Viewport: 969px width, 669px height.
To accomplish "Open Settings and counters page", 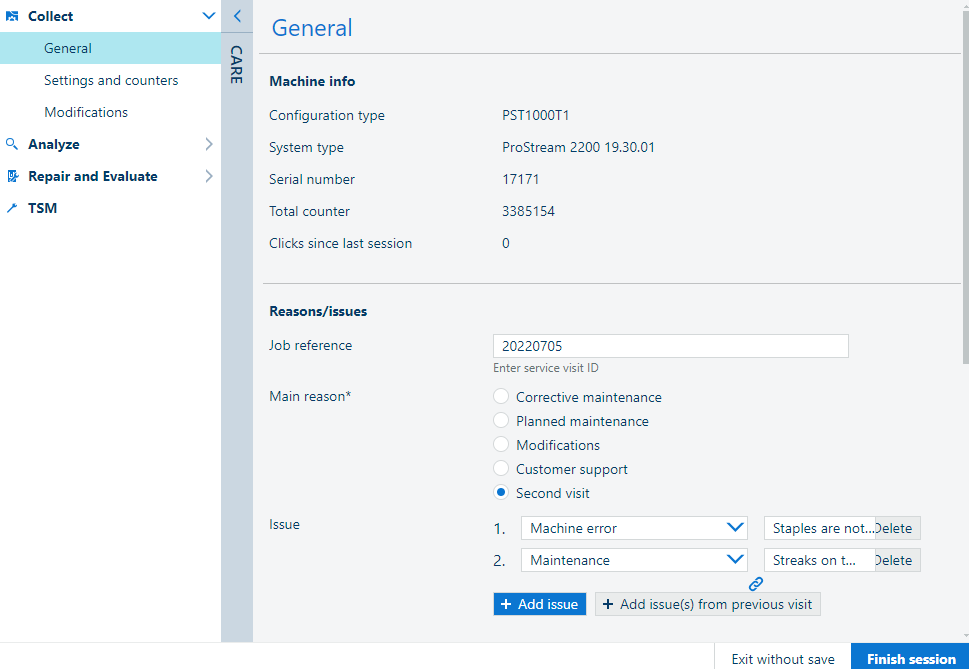I will pos(111,80).
